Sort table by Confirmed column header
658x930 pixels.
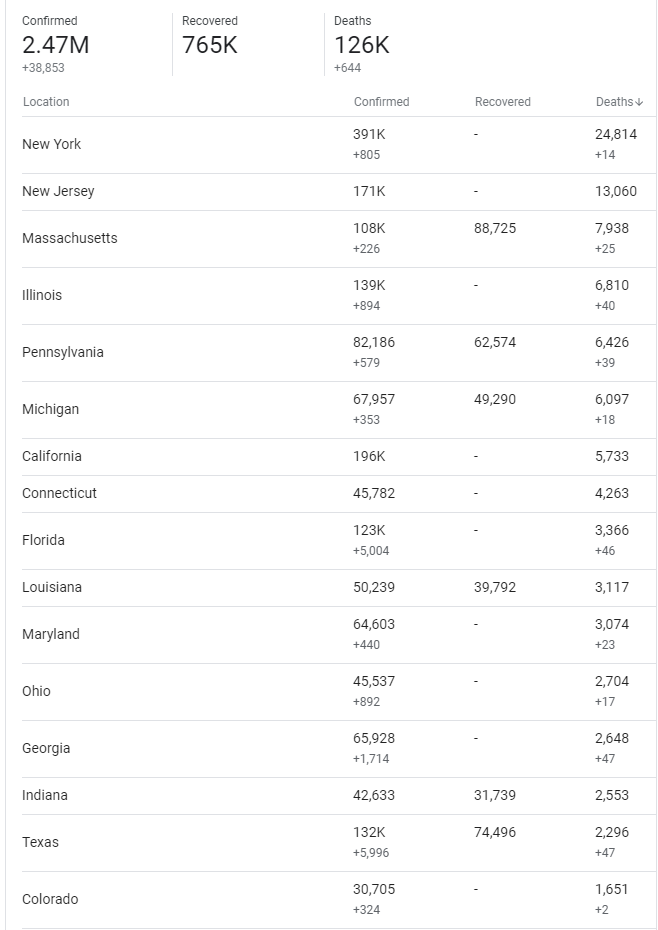click(381, 102)
